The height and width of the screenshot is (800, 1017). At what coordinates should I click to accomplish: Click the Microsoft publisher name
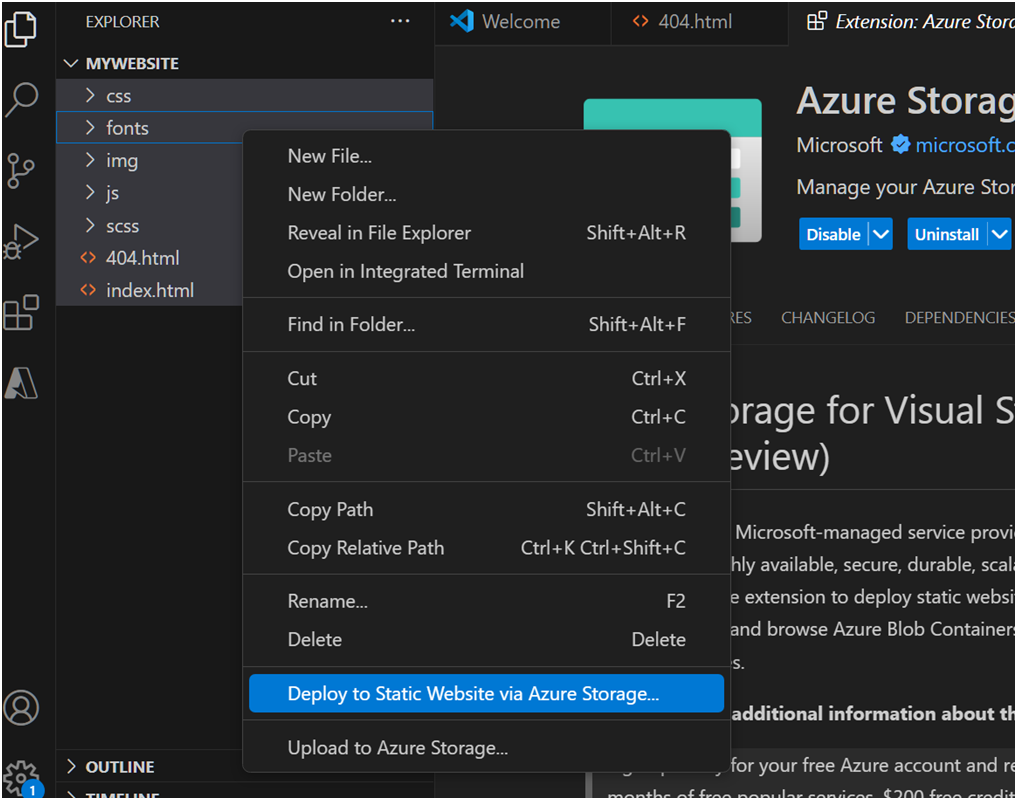coord(839,145)
